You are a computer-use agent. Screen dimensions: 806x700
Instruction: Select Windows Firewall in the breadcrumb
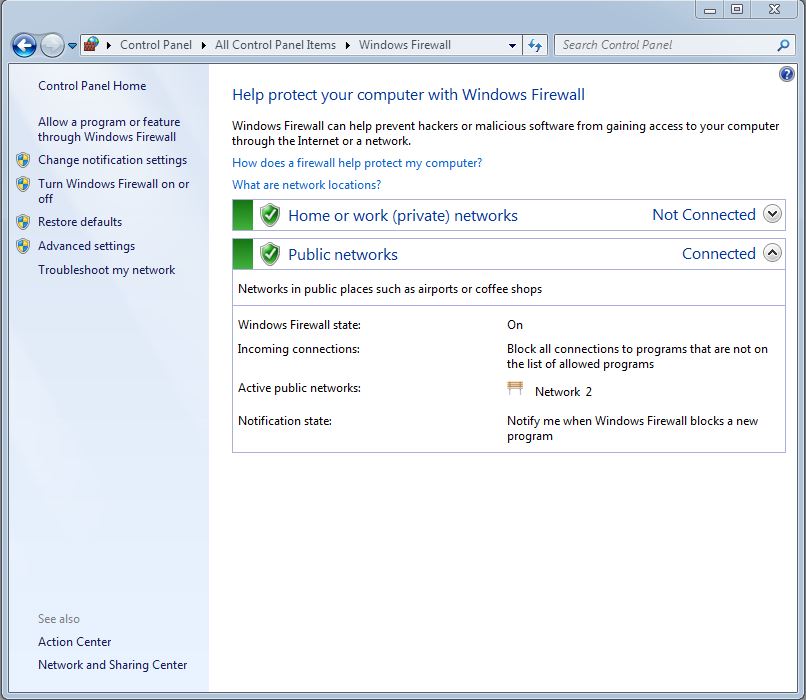coord(405,45)
